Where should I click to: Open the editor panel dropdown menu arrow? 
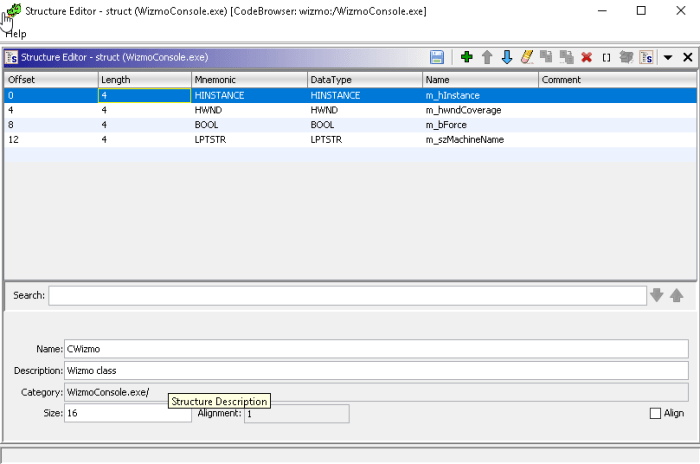point(668,58)
